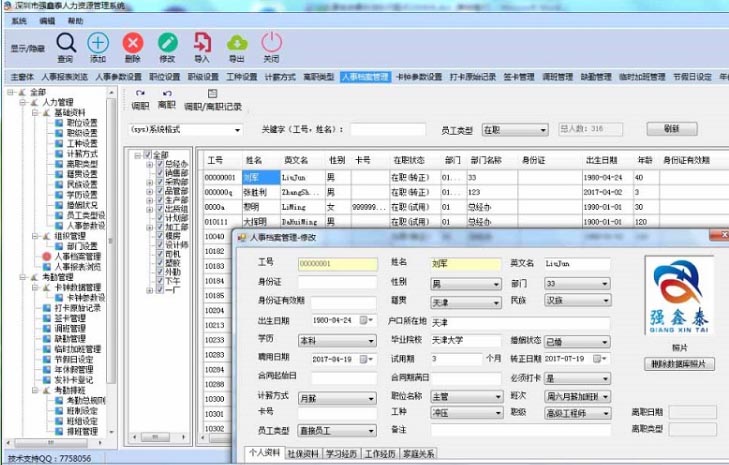Uncheck the 全部 department checkbox
This screenshot has height=465, width=729.
pos(149,155)
